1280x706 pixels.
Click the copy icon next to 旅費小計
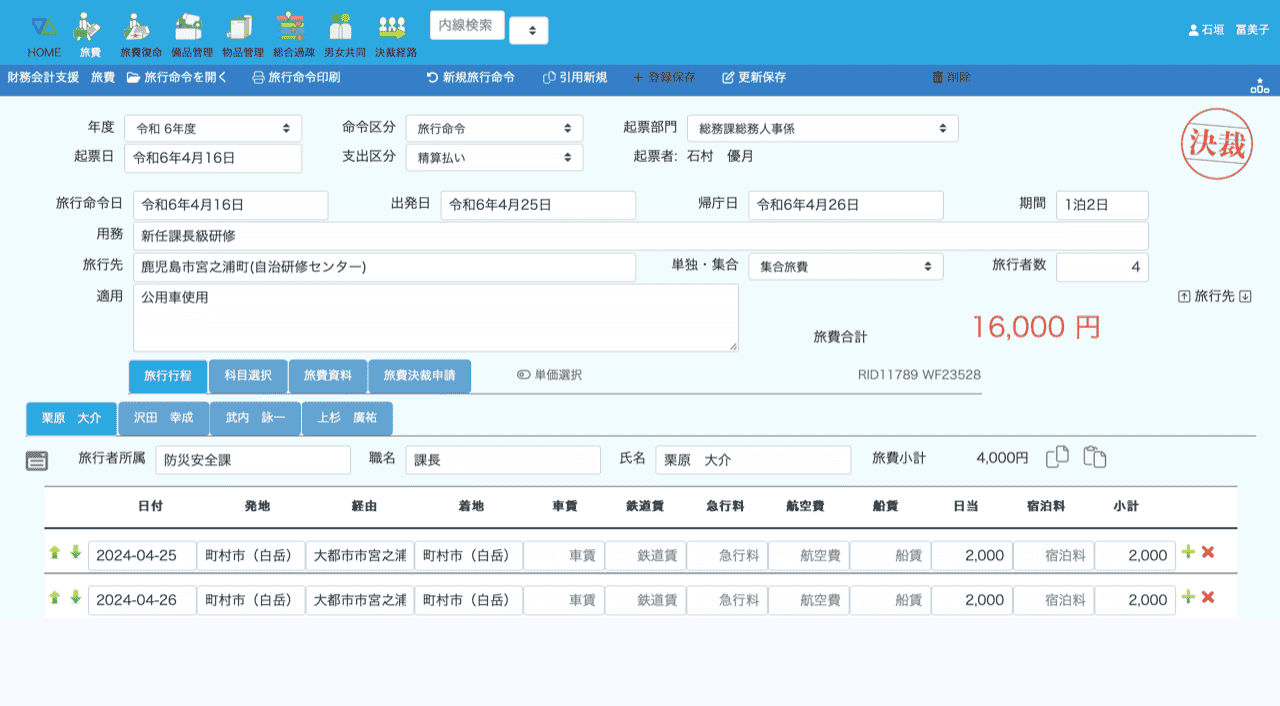click(x=1057, y=457)
